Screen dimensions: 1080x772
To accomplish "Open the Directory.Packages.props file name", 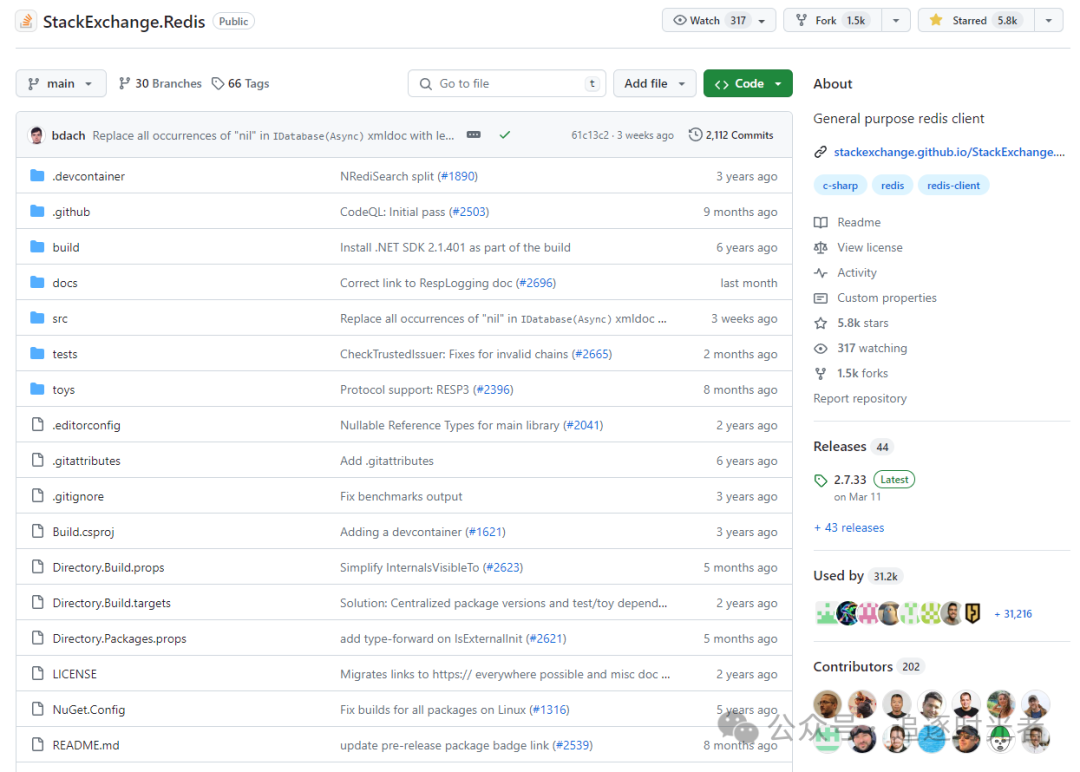I will pos(119,638).
